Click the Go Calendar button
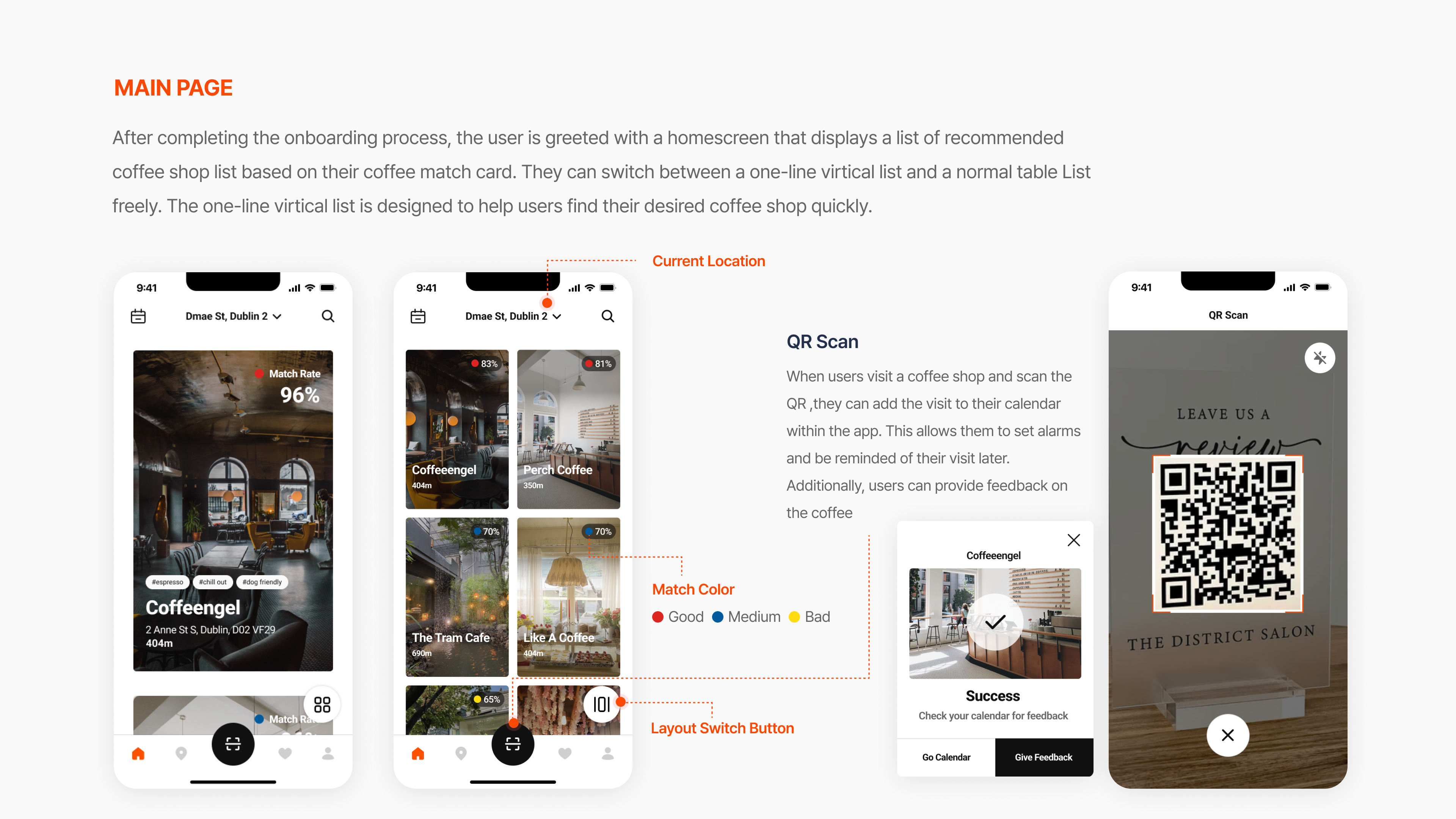The height and width of the screenshot is (819, 1456). (946, 758)
